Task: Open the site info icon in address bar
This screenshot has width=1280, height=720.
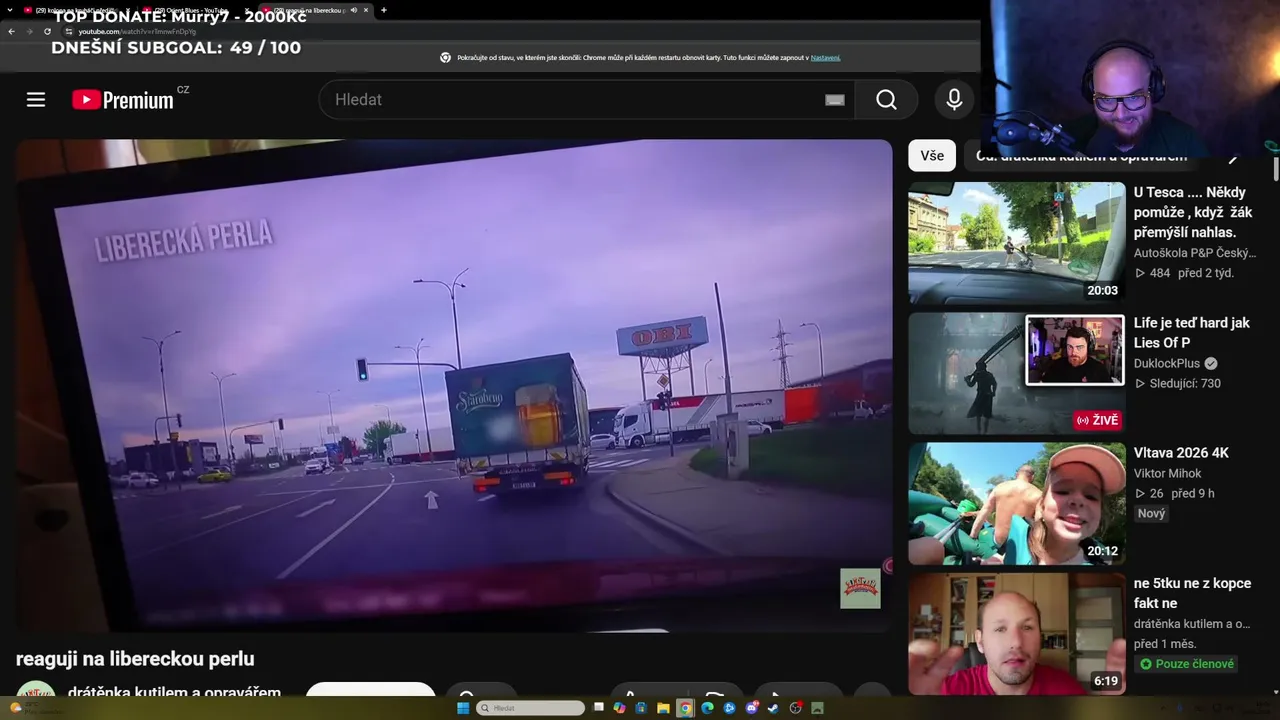Action: click(68, 31)
